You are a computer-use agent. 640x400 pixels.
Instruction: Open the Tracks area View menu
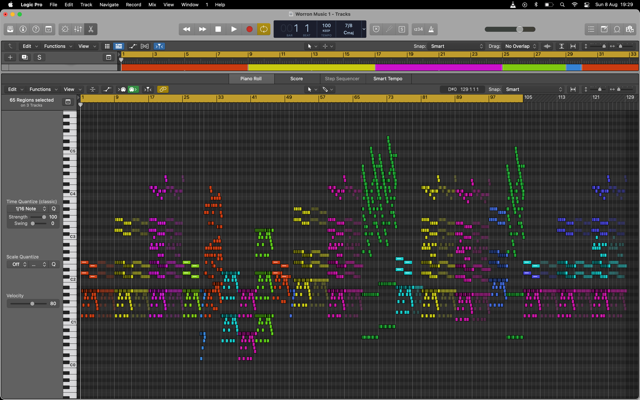click(x=87, y=46)
